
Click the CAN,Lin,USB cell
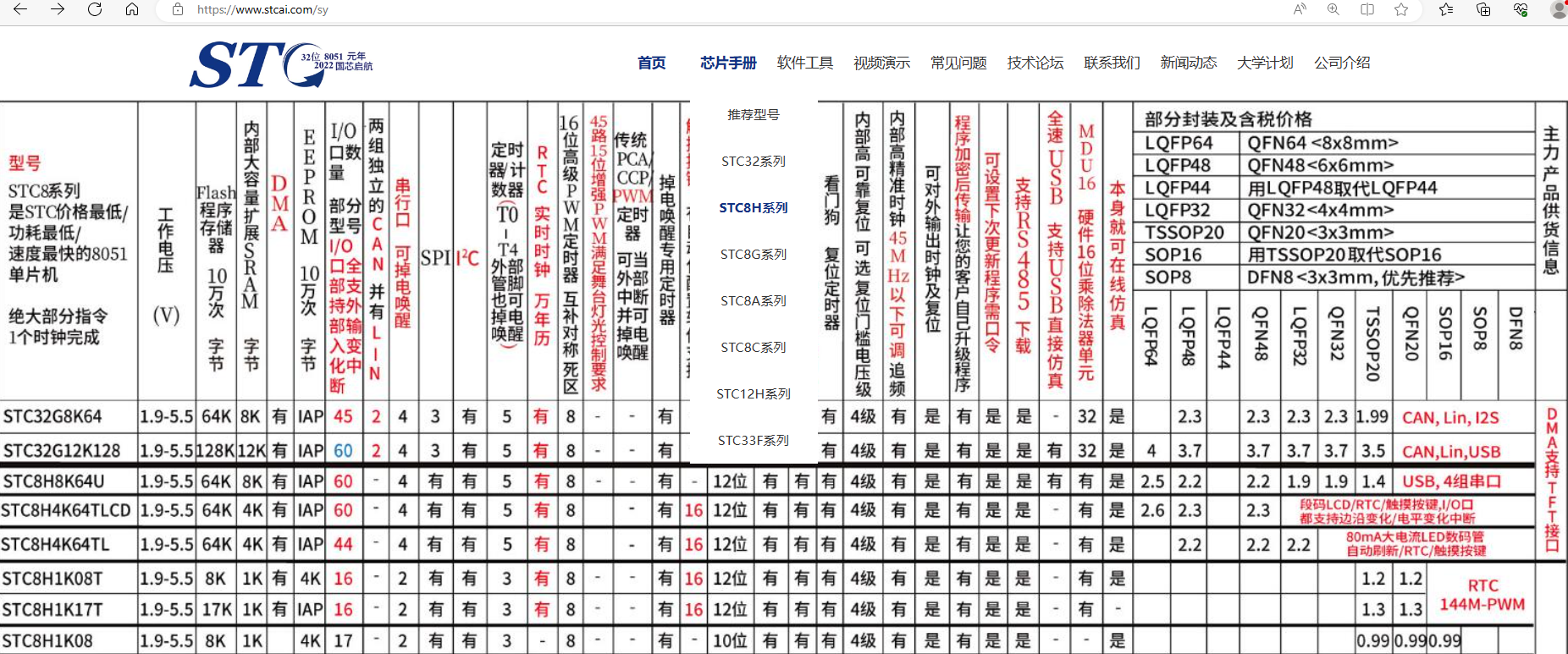(x=1451, y=451)
